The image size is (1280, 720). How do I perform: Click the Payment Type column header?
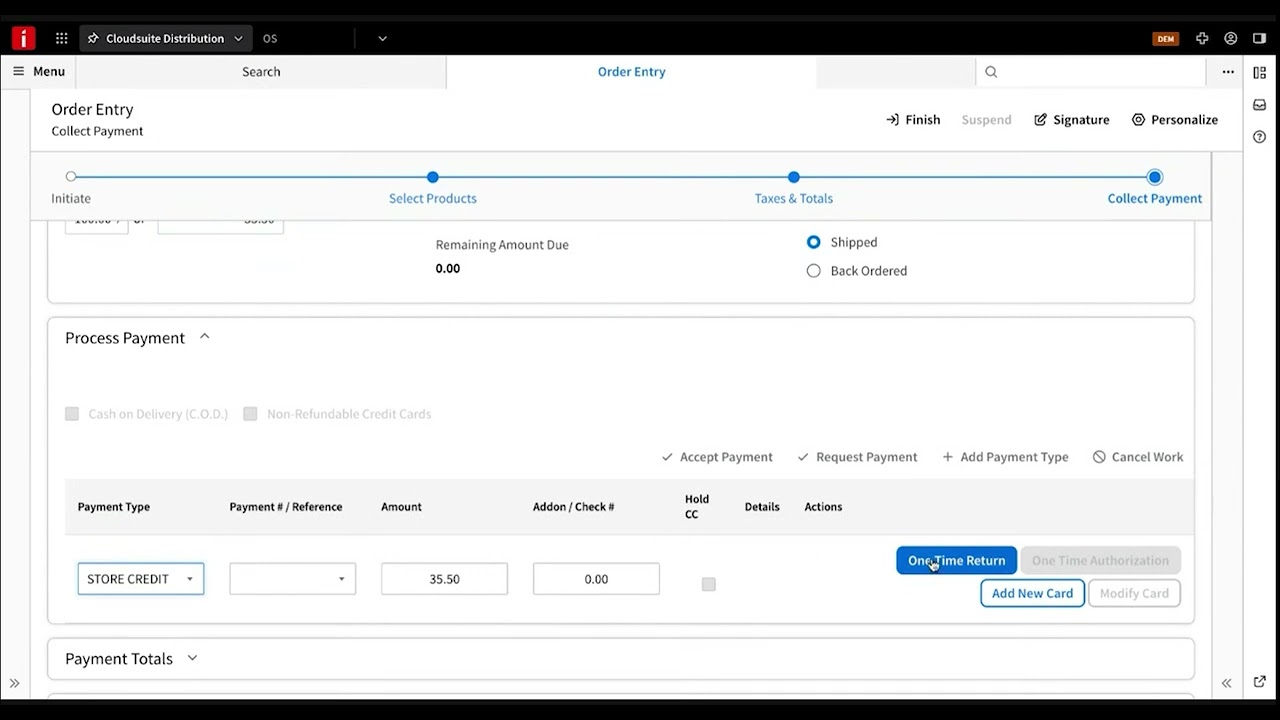click(114, 507)
